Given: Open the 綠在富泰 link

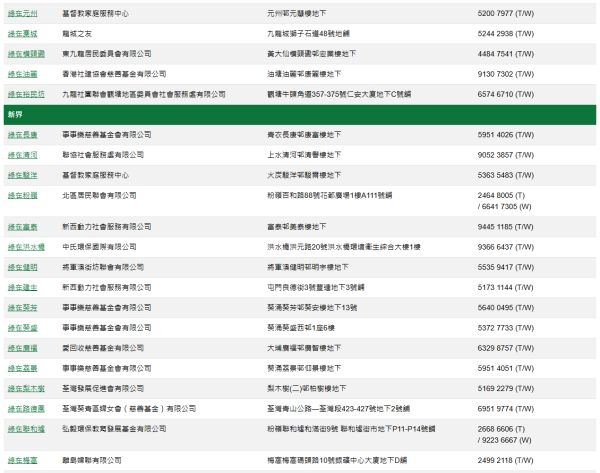Looking at the screenshot, I should click(23, 227).
